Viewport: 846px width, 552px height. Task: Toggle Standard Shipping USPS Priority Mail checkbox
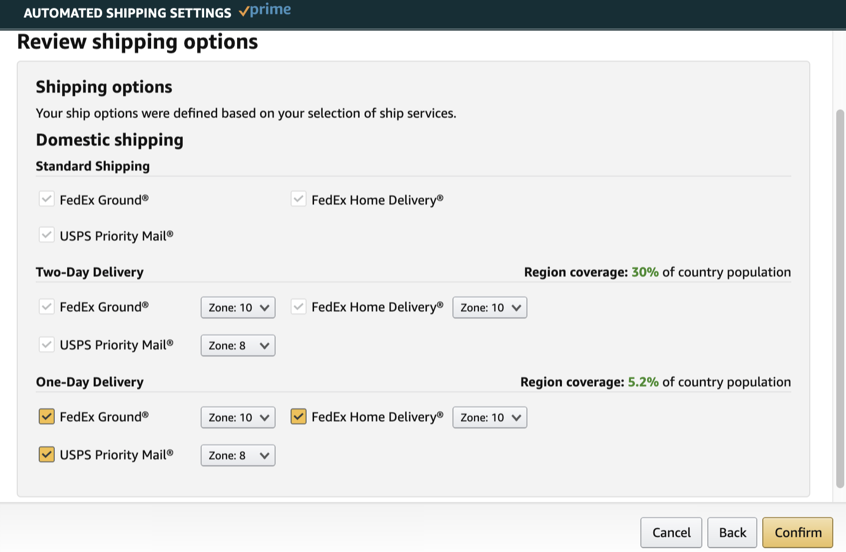click(x=47, y=235)
